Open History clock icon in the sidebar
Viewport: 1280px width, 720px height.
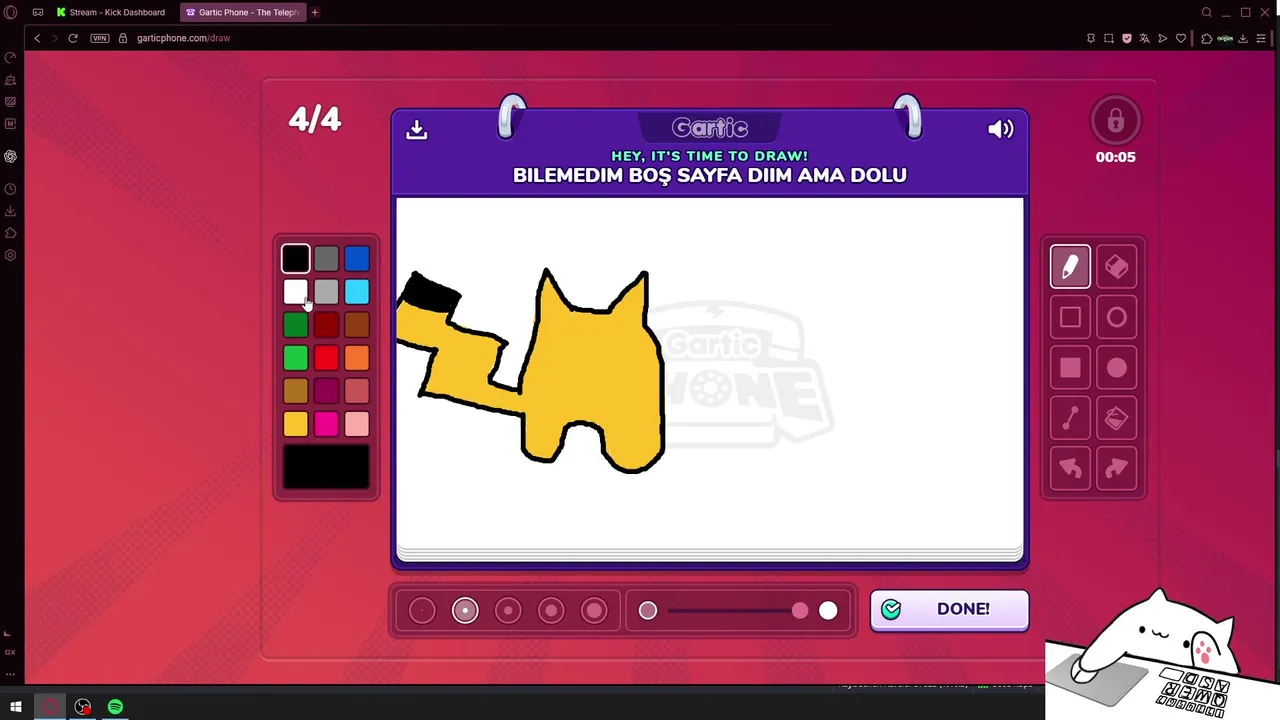tap(10, 189)
